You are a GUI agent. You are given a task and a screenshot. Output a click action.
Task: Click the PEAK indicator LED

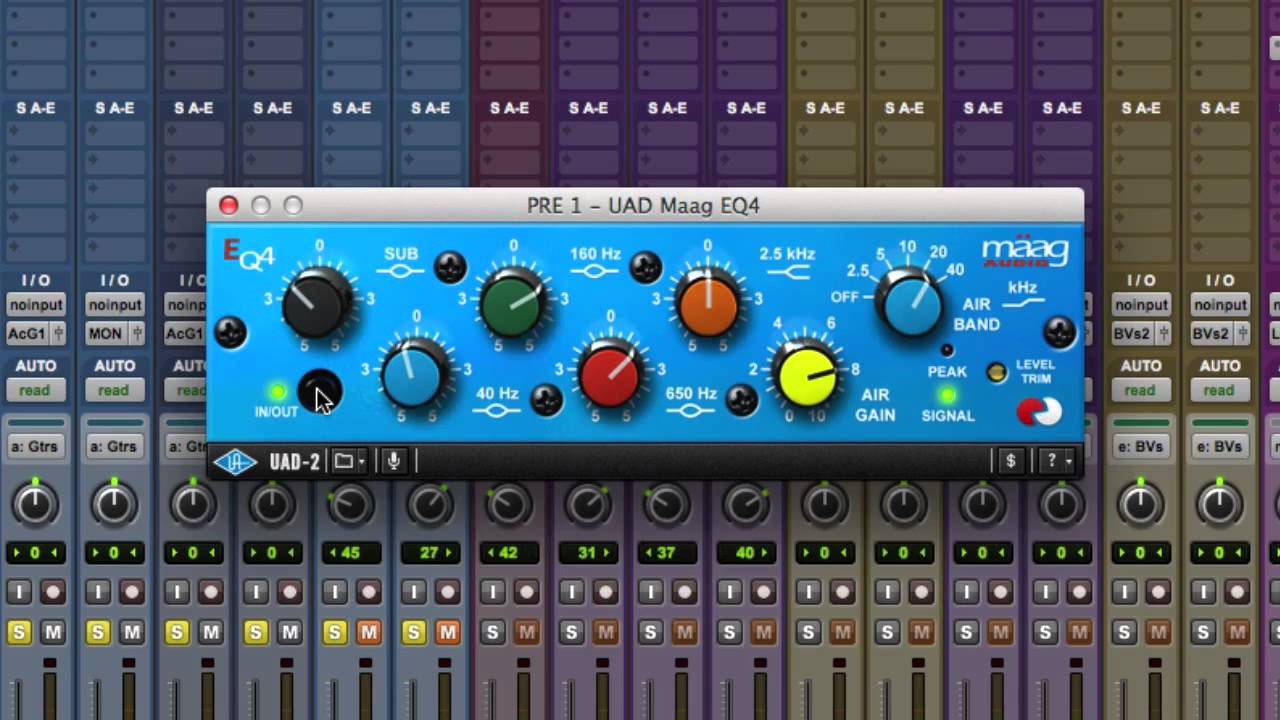click(x=946, y=351)
